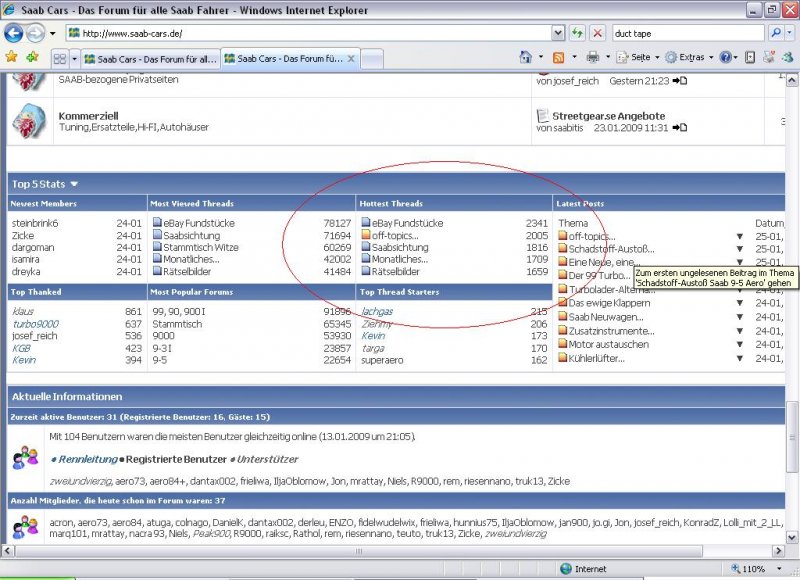This screenshot has height=580, width=800.
Task: Print the page with the printer icon
Action: 592,57
